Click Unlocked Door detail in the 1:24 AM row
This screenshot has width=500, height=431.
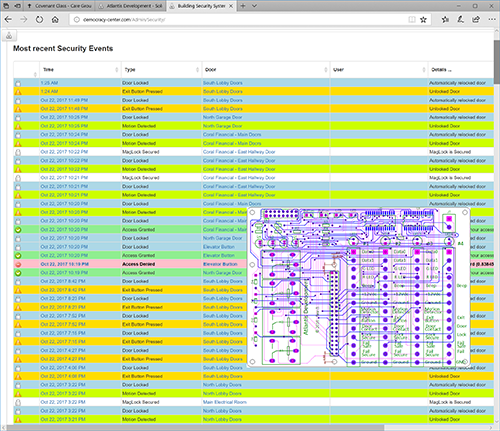click(444, 91)
